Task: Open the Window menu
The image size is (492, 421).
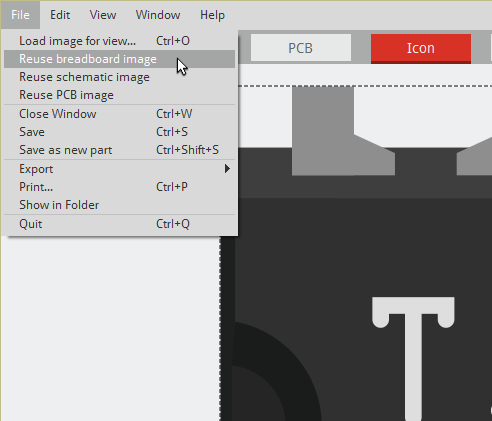Action: tap(158, 15)
